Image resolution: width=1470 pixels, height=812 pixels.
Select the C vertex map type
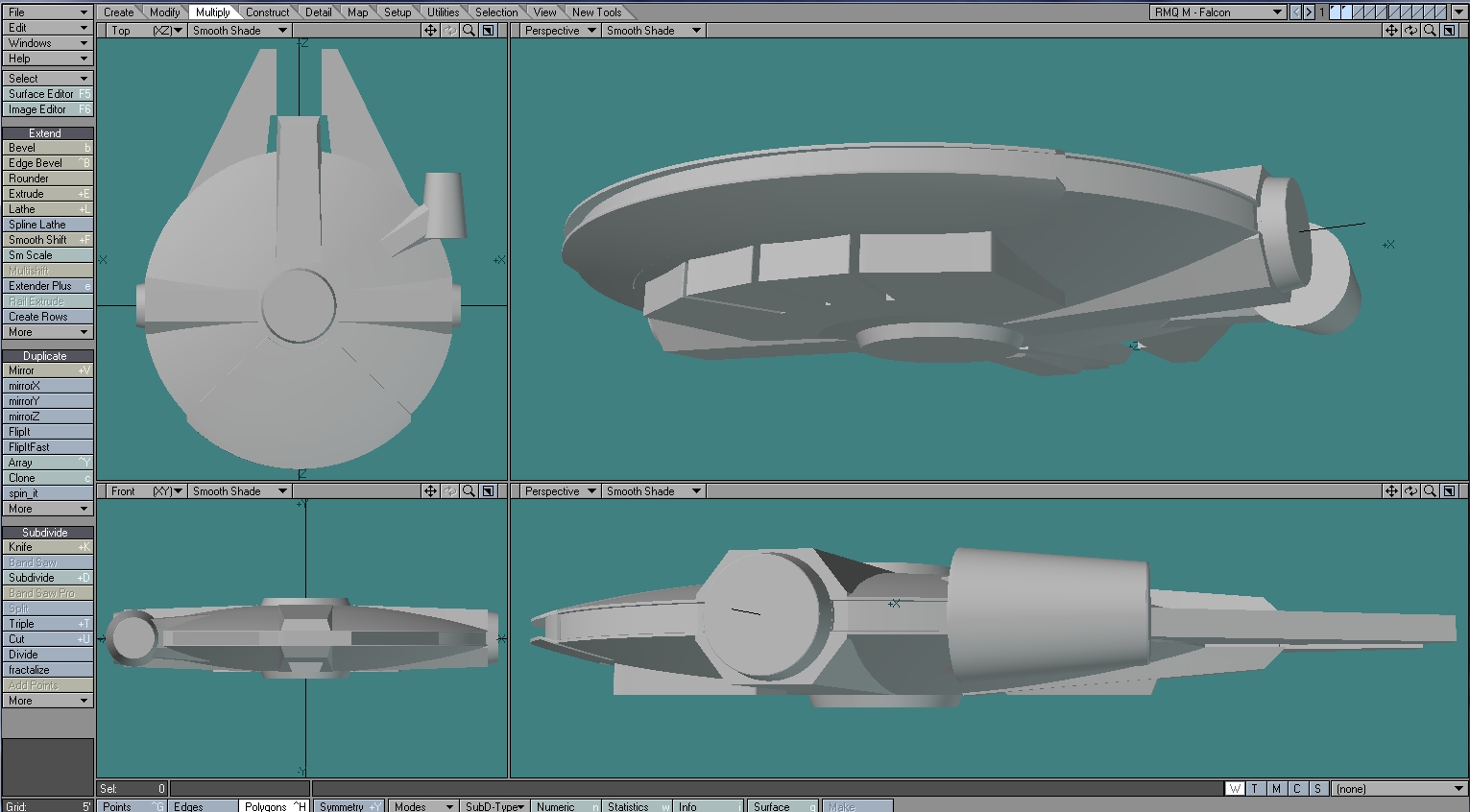(x=1297, y=789)
